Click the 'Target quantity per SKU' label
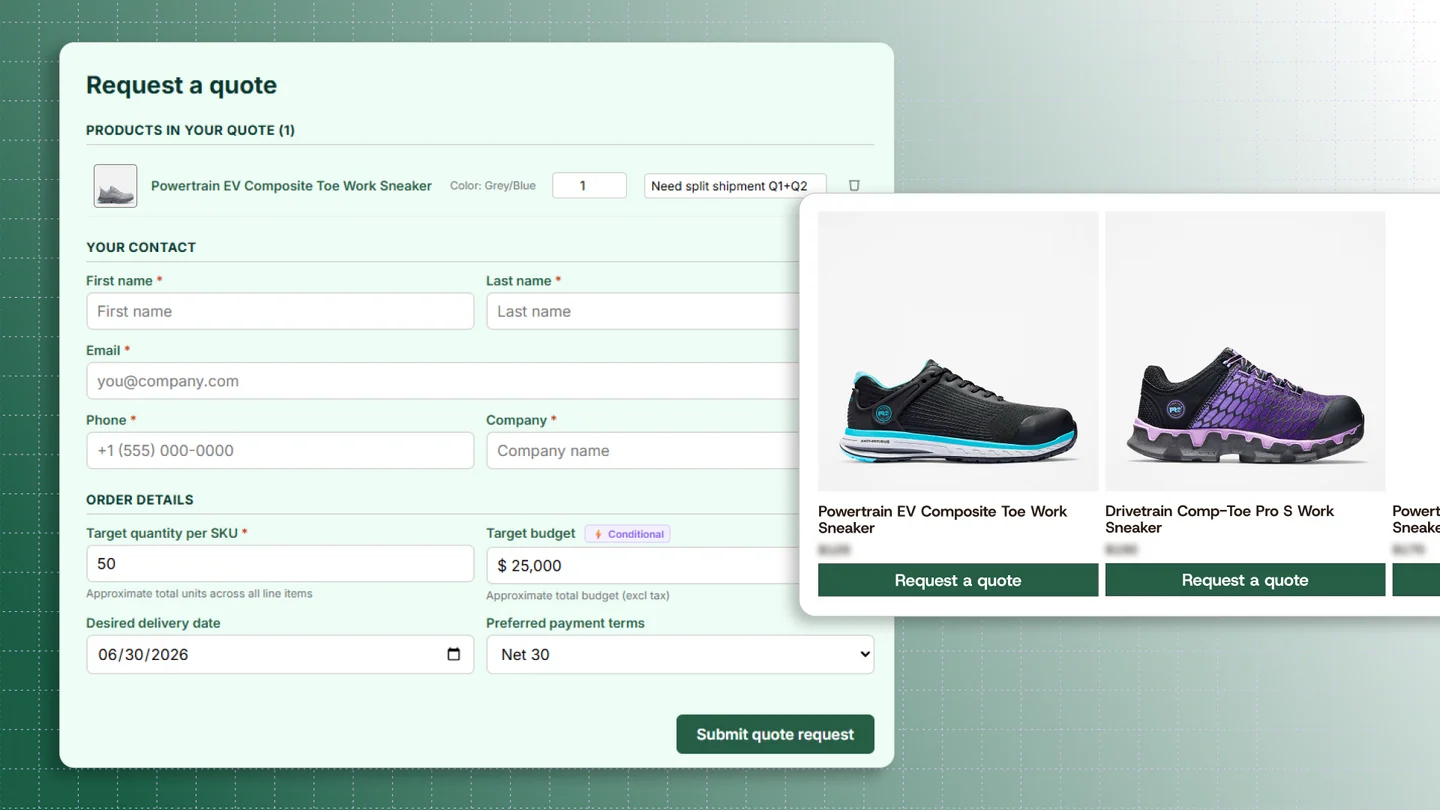 (162, 533)
